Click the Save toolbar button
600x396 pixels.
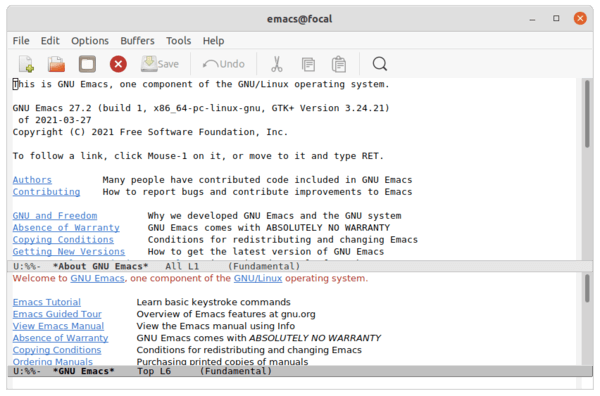160,64
